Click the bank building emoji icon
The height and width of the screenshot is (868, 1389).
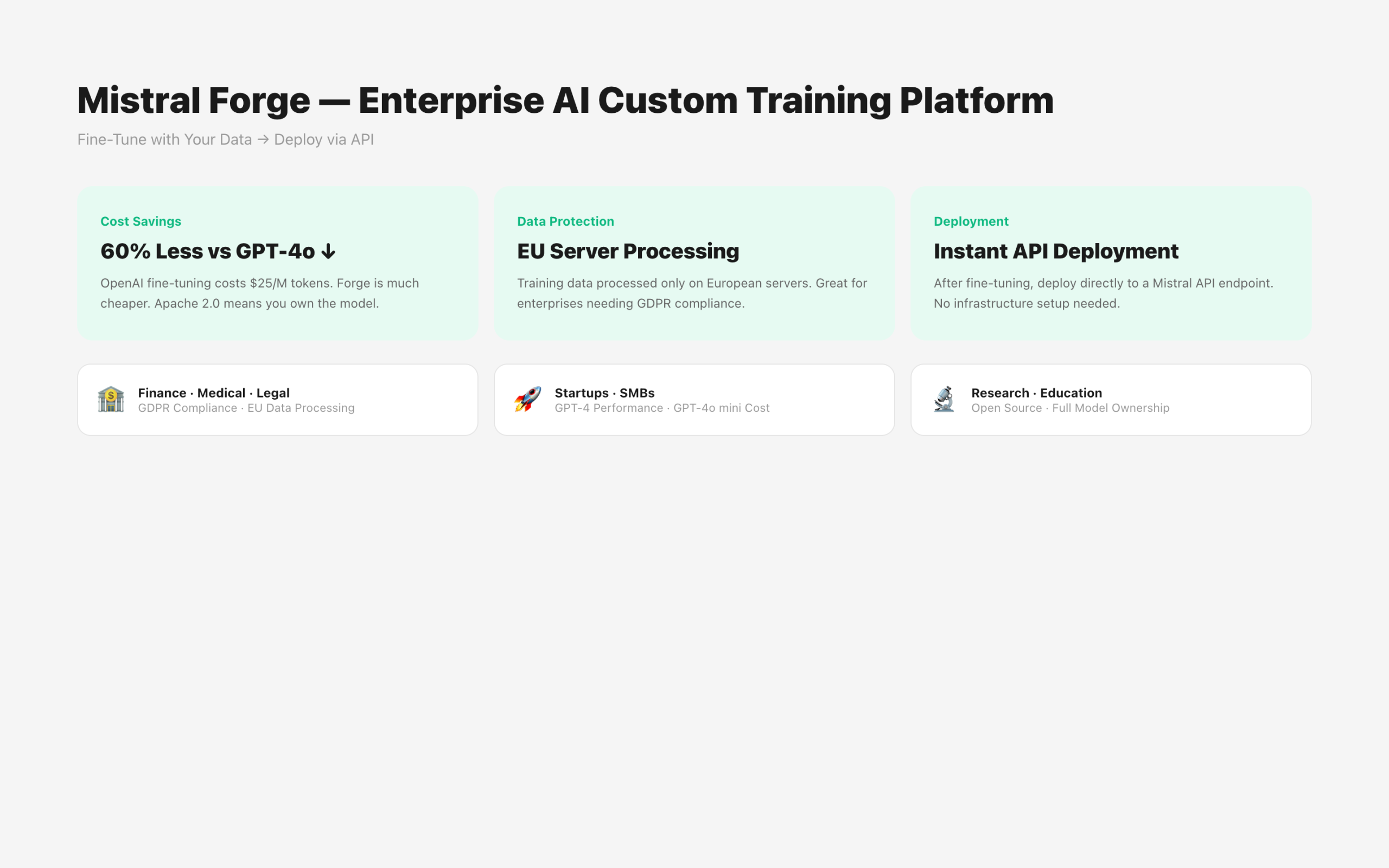click(111, 400)
